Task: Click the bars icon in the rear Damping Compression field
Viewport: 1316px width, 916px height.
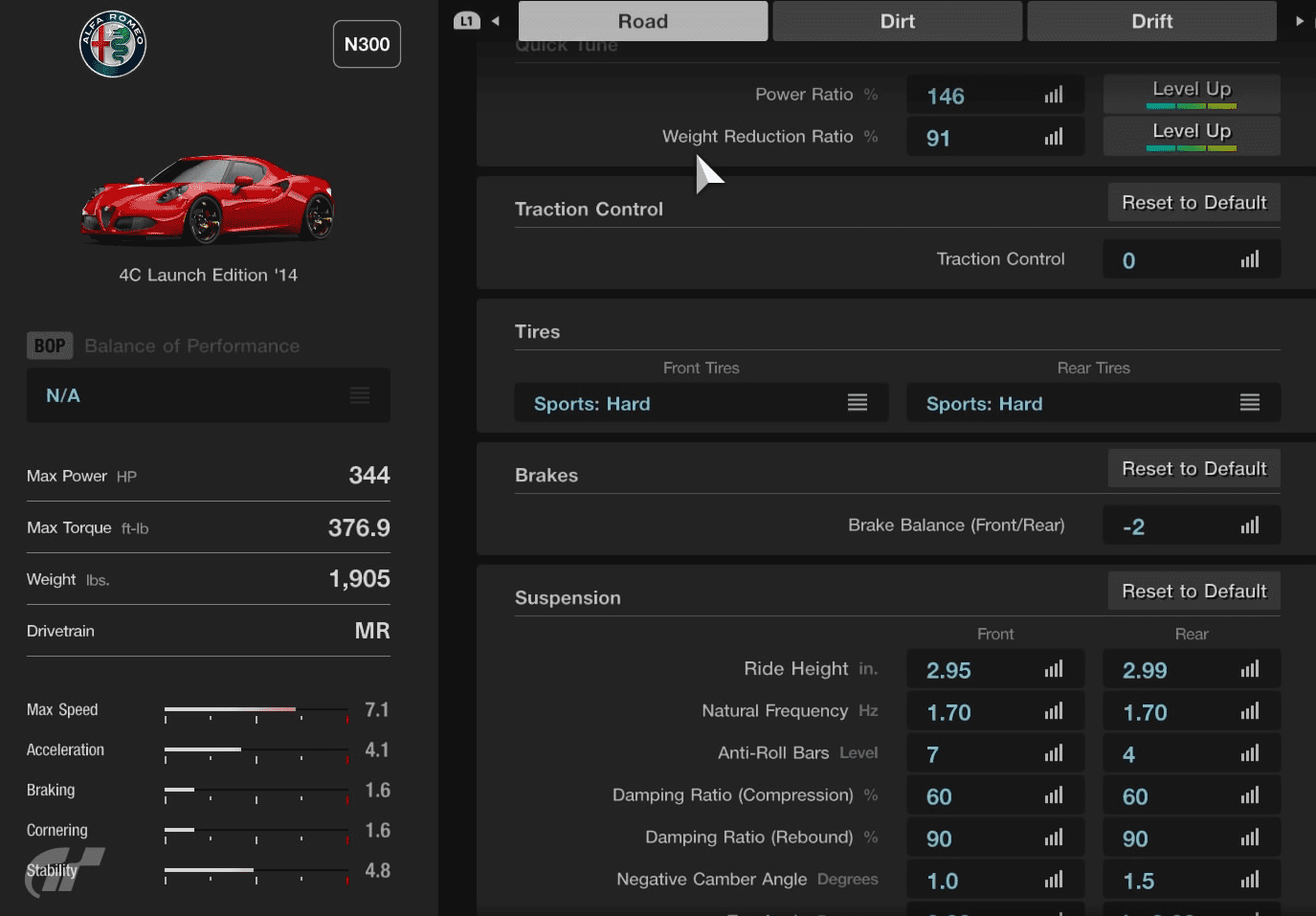Action: [1250, 795]
